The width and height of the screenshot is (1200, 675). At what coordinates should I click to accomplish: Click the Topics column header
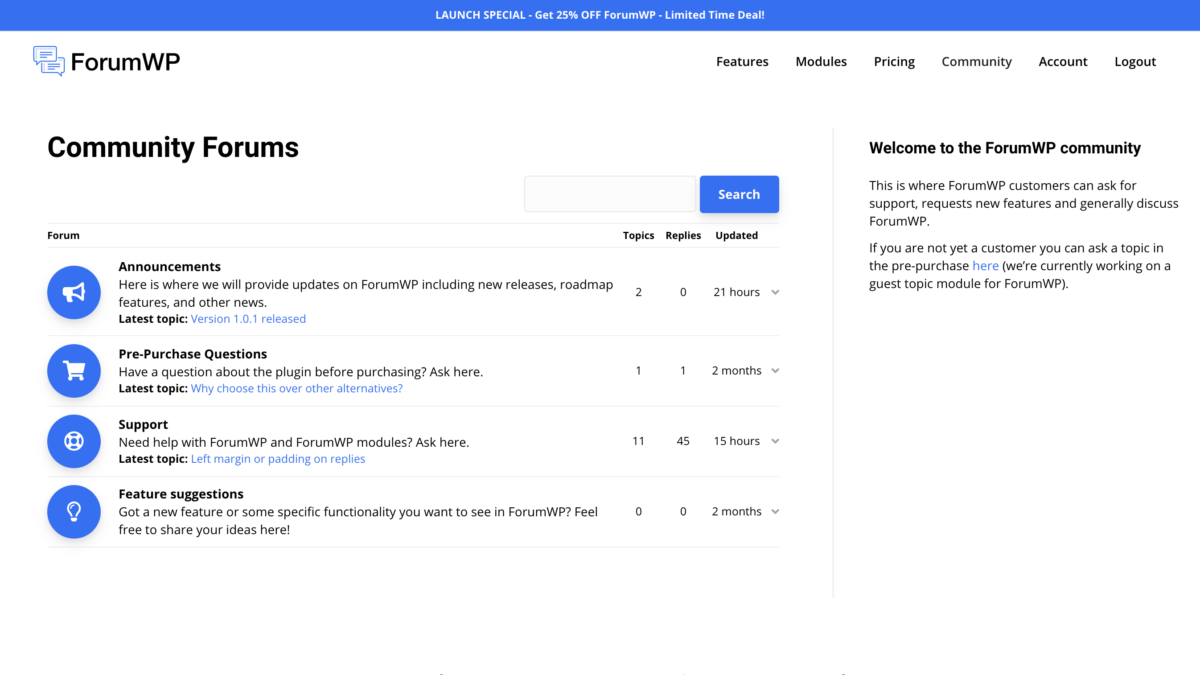tap(638, 236)
